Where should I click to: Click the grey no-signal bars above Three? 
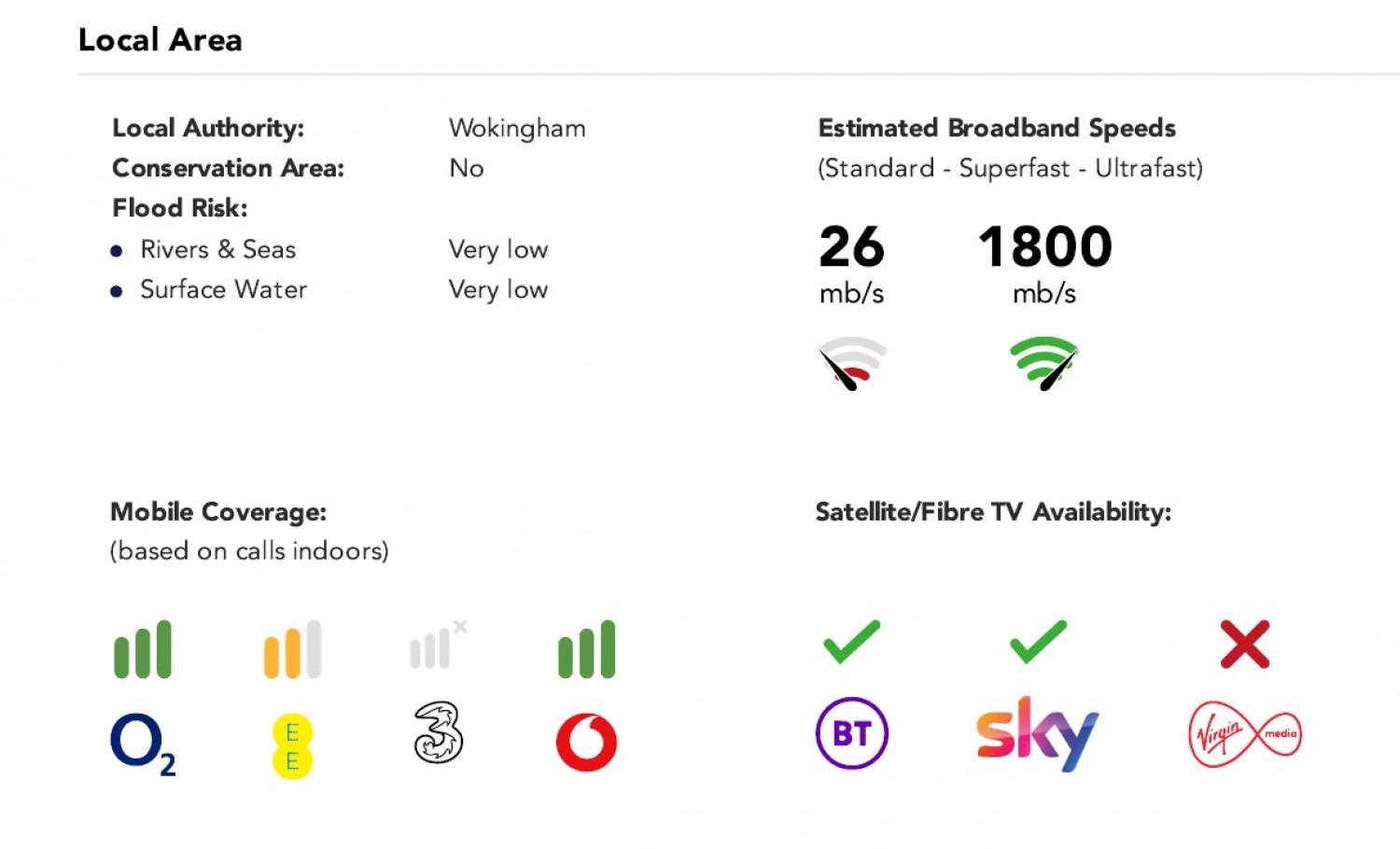437,646
